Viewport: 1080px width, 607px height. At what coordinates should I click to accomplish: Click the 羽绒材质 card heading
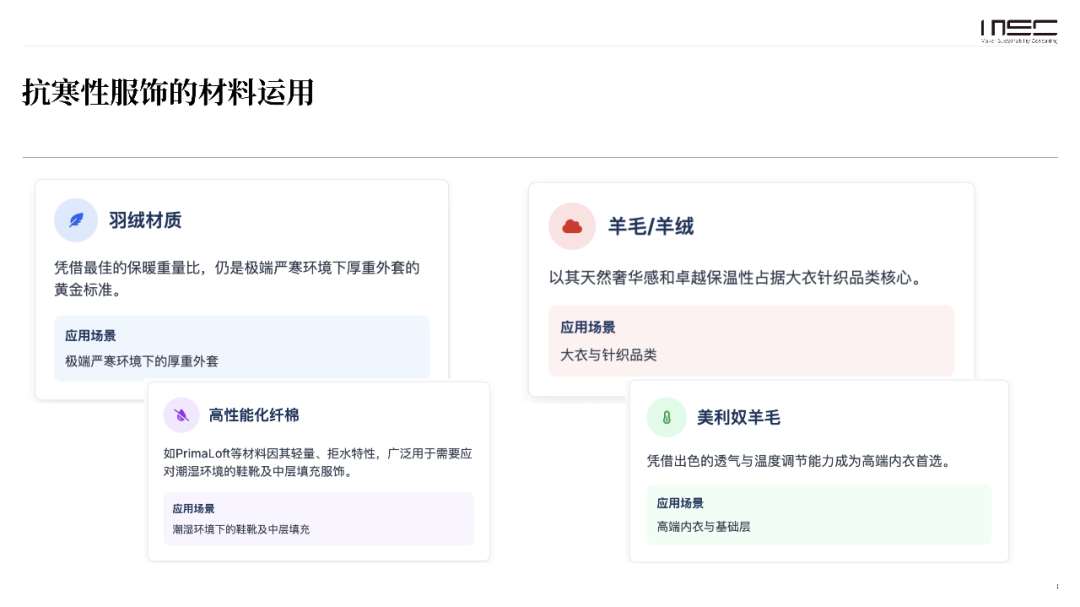pyautogui.click(x=145, y=220)
